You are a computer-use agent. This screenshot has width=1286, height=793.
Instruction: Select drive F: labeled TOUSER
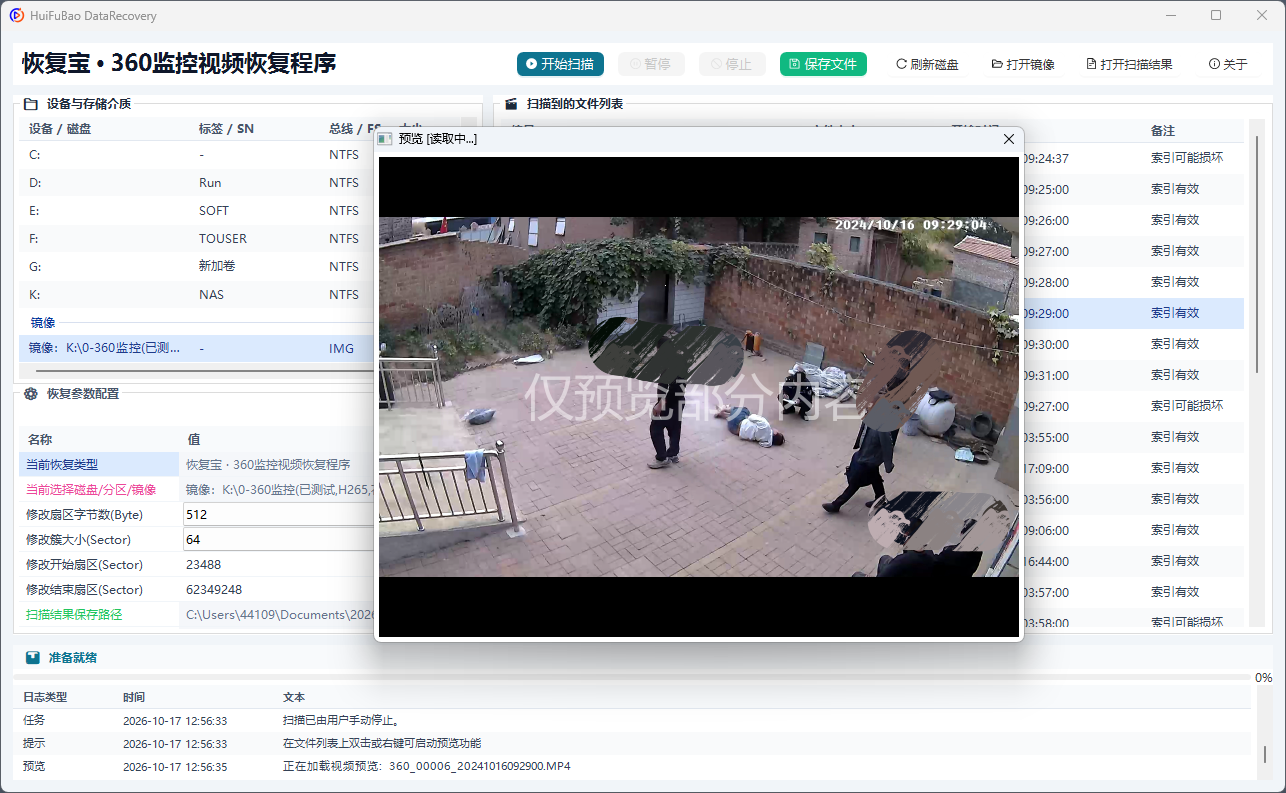[197, 239]
